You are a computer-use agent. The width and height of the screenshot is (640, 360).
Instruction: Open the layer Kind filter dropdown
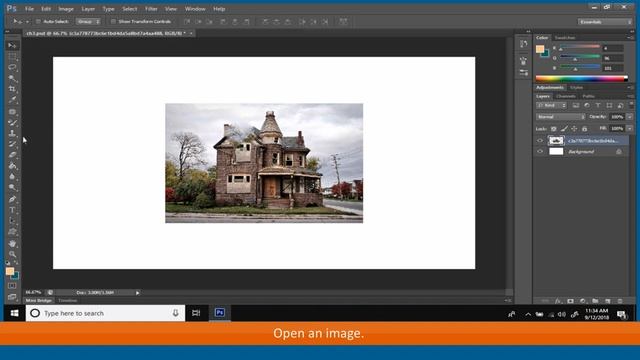pos(551,105)
